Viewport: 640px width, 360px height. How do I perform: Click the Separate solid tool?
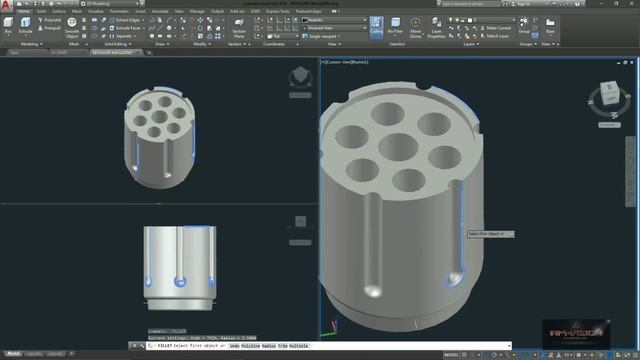coord(121,36)
